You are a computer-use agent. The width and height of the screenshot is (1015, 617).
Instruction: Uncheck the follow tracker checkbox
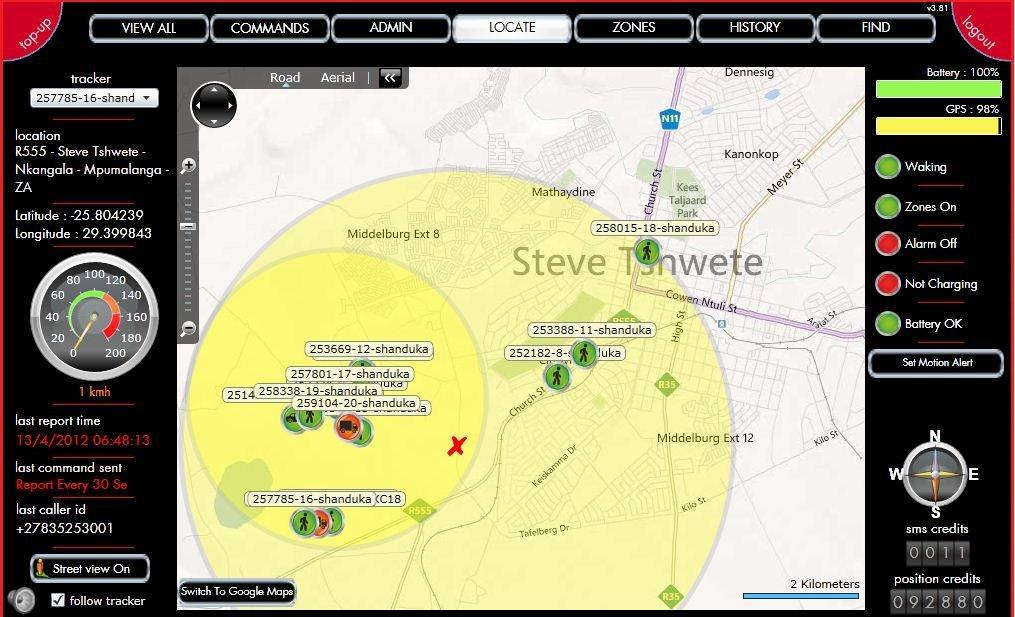(x=58, y=600)
